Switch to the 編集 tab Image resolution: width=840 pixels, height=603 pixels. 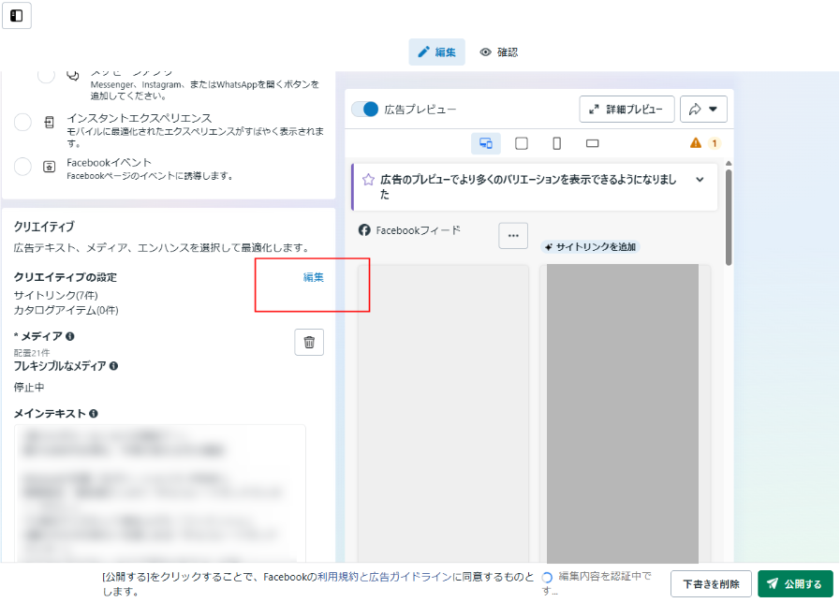tap(437, 52)
